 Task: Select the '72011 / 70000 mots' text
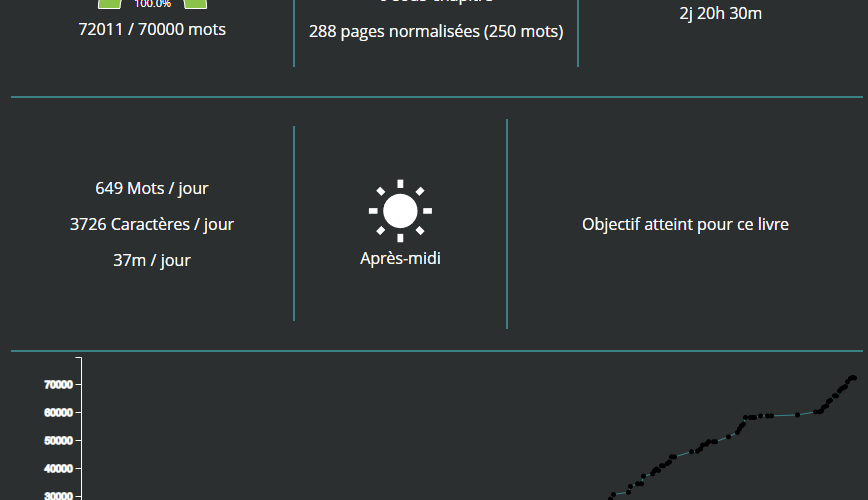tap(152, 29)
